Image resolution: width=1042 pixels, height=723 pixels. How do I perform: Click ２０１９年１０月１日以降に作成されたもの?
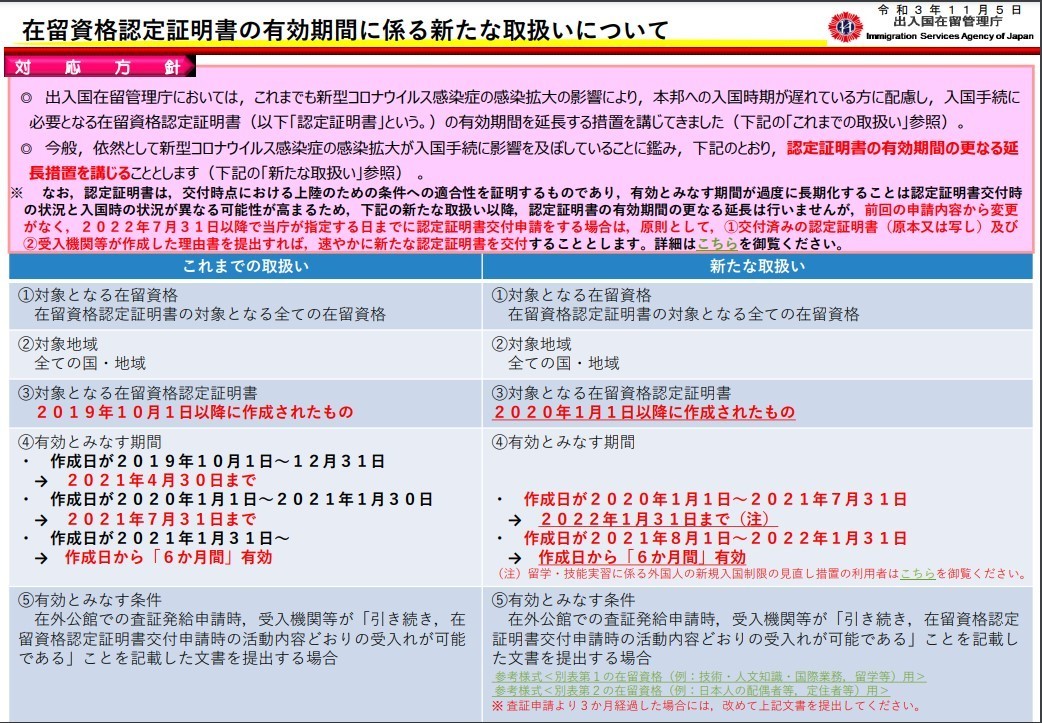[194, 412]
